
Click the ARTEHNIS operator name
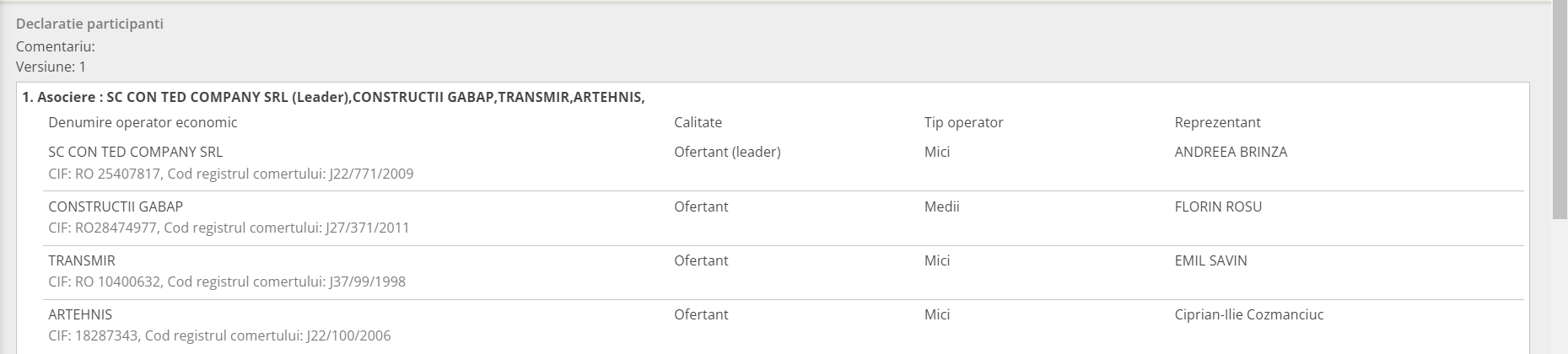[x=80, y=314]
